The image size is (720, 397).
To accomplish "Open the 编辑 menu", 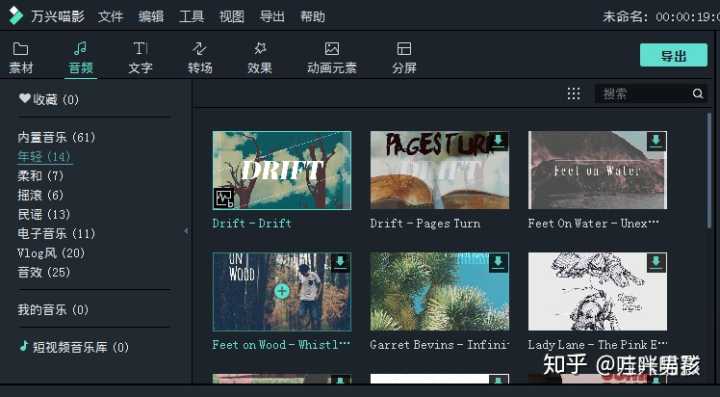I will tap(151, 17).
